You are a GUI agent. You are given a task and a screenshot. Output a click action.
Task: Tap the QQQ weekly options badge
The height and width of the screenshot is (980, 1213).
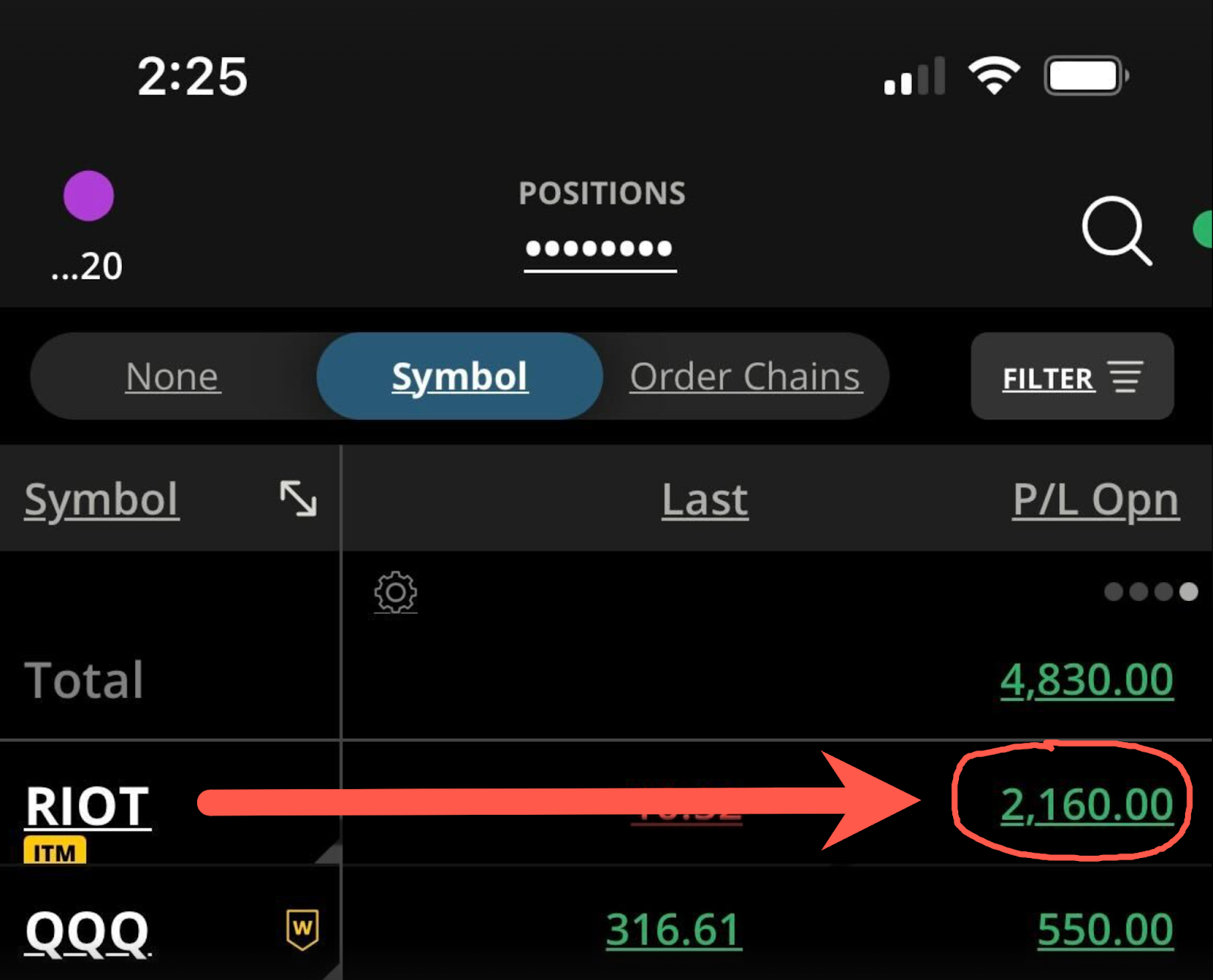point(302,928)
